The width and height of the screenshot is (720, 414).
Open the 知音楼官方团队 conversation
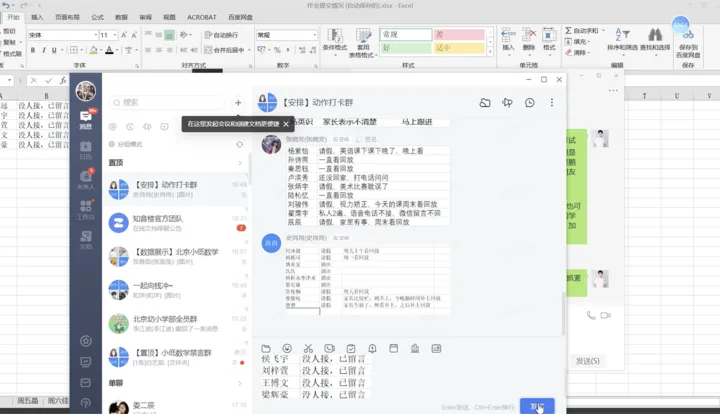click(177, 223)
